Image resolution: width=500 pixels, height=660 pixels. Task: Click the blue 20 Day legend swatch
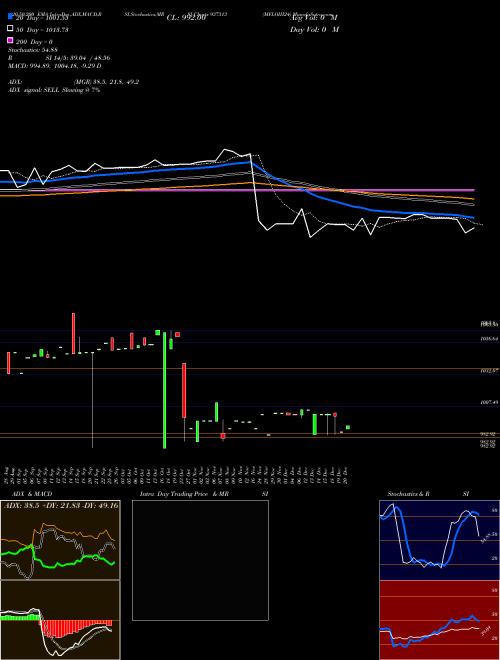[11, 17]
